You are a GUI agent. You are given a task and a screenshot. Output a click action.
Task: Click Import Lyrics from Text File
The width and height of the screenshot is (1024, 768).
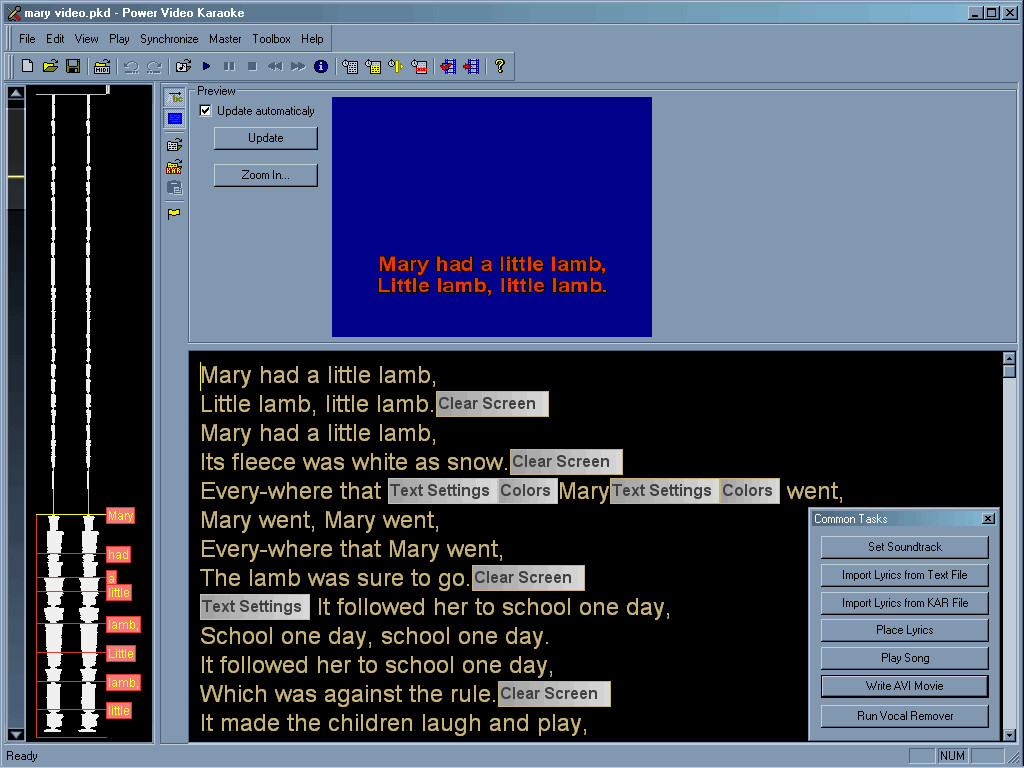pos(904,575)
